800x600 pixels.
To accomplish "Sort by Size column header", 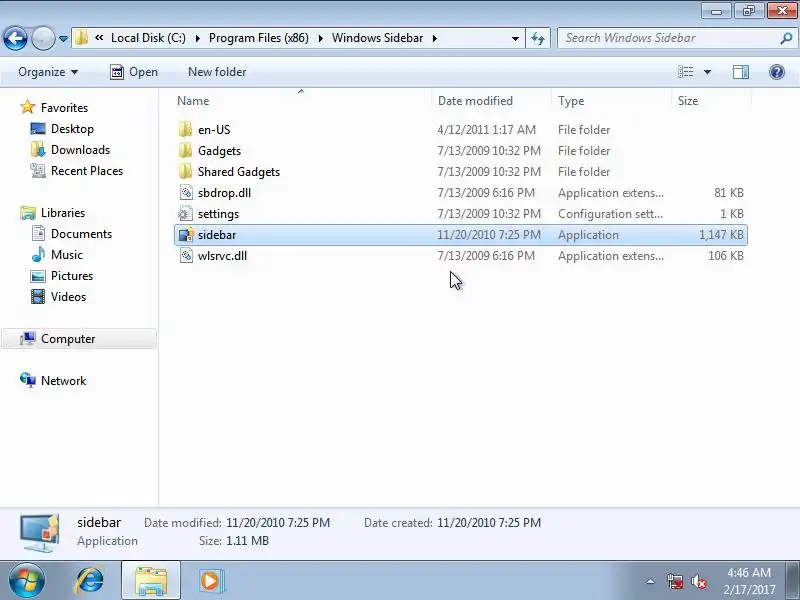I will [x=712, y=101].
